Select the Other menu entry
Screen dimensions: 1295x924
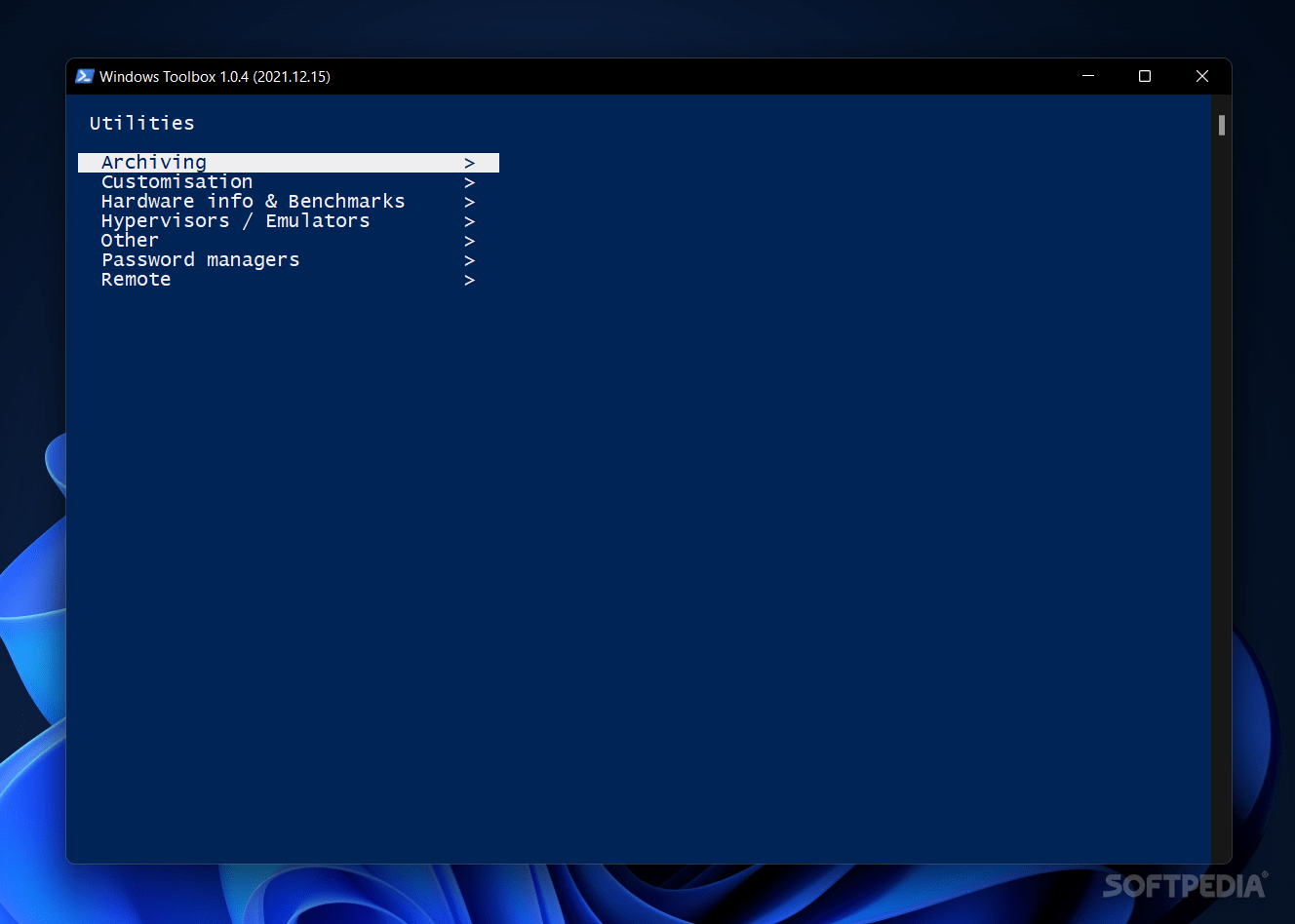(x=289, y=241)
